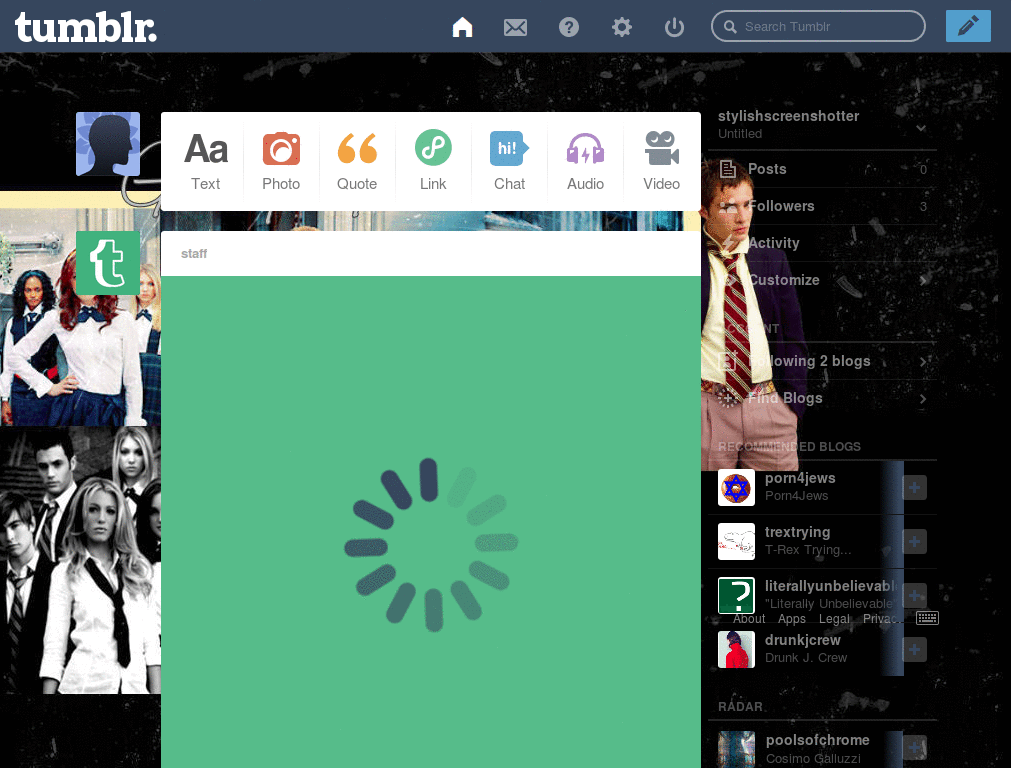This screenshot has width=1024, height=768.
Task: Expand the stylishscreenshotter blog dropdown chevron
Action: coord(921,128)
